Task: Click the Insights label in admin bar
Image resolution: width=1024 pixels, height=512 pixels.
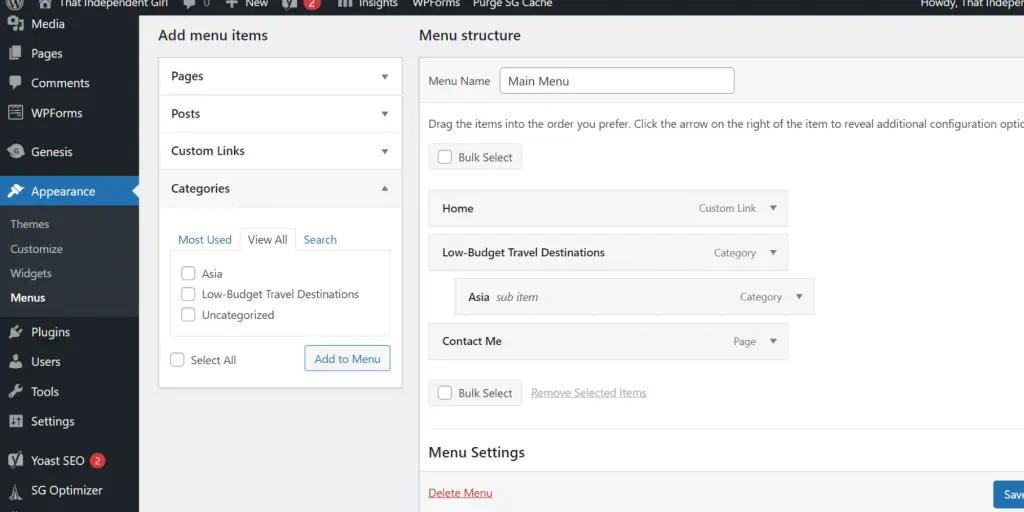Action: tap(378, 4)
